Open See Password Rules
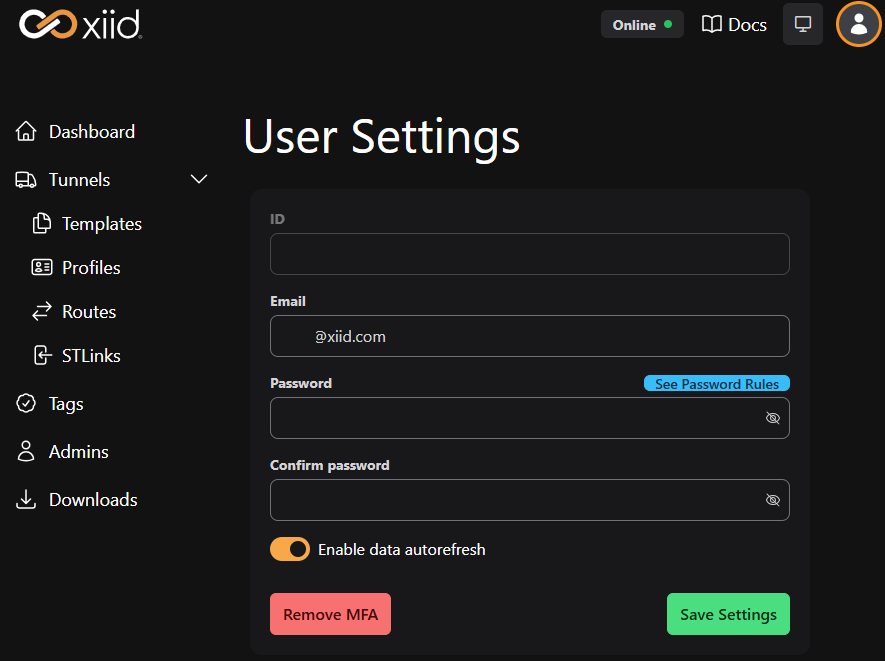Screen dimensions: 885x661 pos(716,383)
